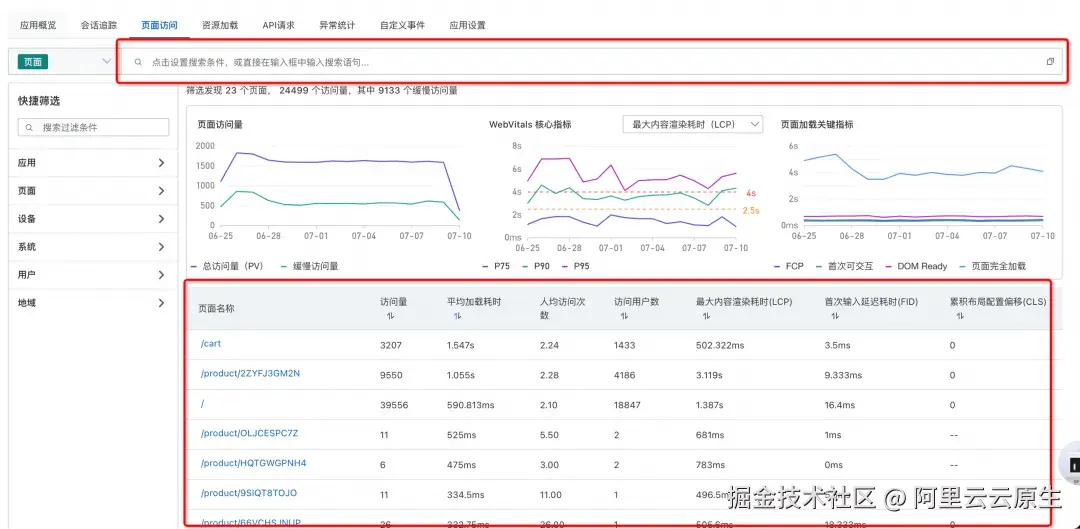Screen dimensions: 1080x529
Task: Open the /product/HQTGWGPNH4 page link
Action: pyautogui.click(x=253, y=463)
